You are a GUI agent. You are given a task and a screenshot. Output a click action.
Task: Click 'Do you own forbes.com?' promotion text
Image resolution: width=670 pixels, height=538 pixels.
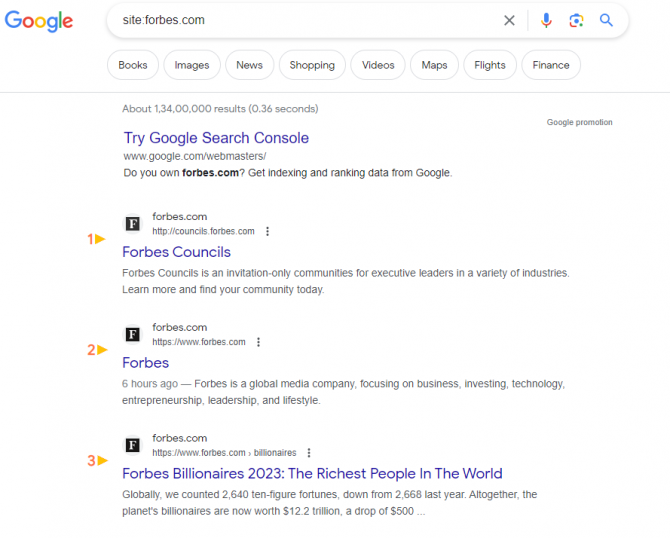click(288, 173)
